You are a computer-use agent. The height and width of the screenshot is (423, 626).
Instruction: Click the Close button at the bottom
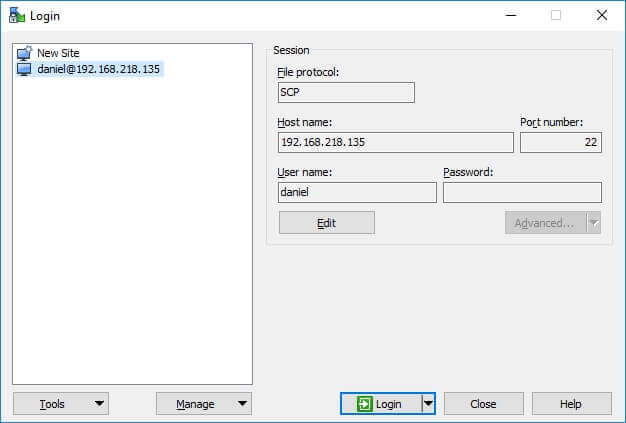point(483,404)
